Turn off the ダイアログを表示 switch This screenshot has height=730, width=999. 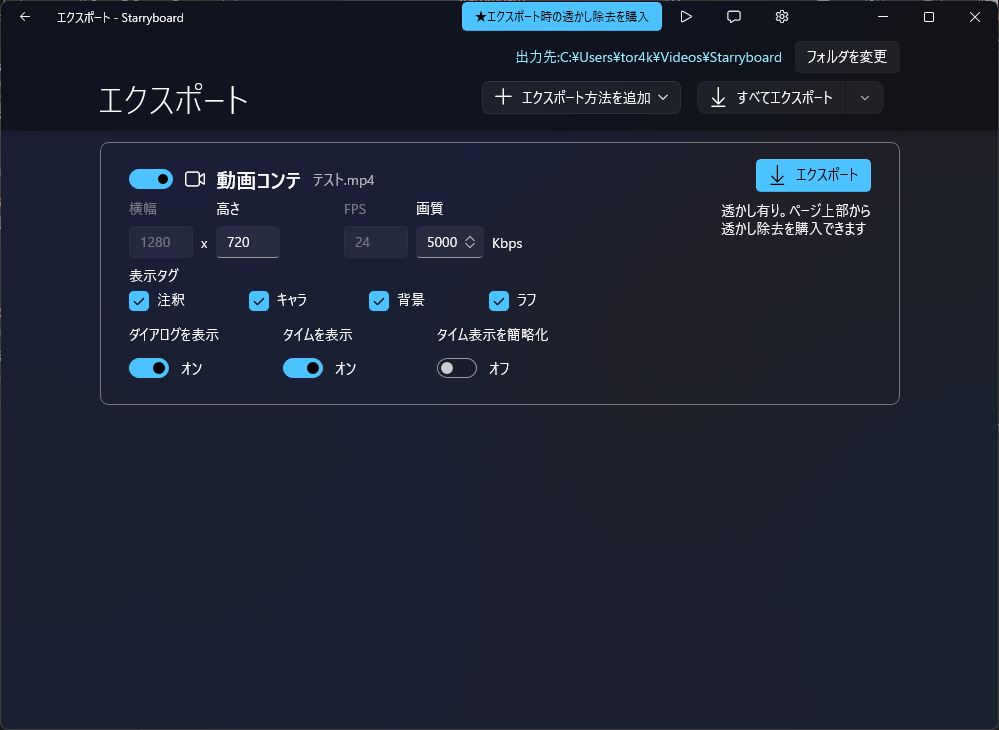(x=149, y=368)
